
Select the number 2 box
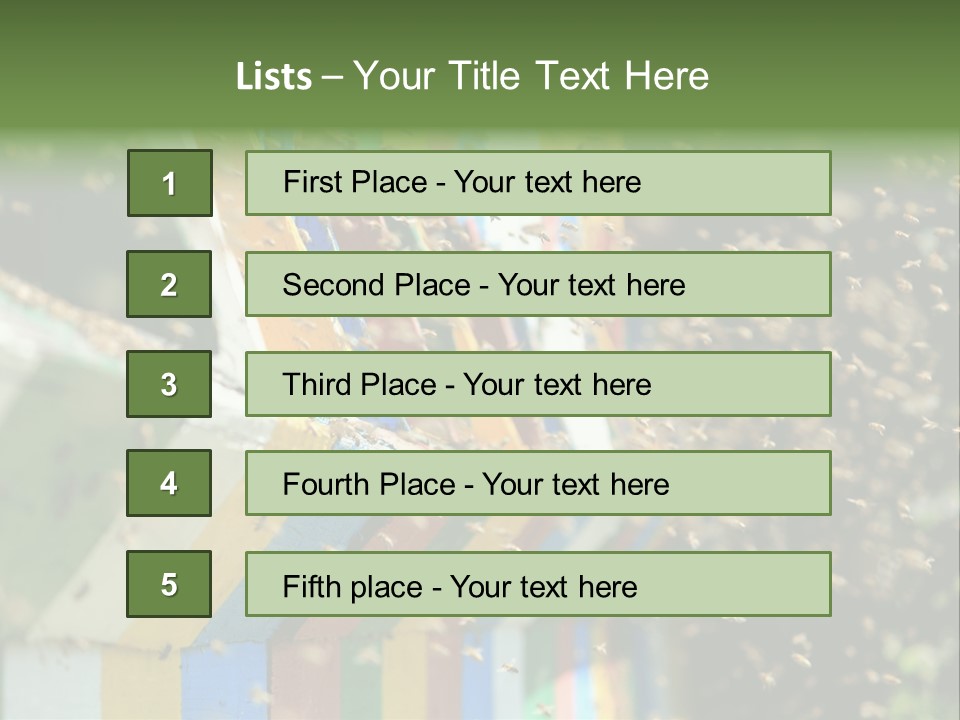(x=169, y=284)
